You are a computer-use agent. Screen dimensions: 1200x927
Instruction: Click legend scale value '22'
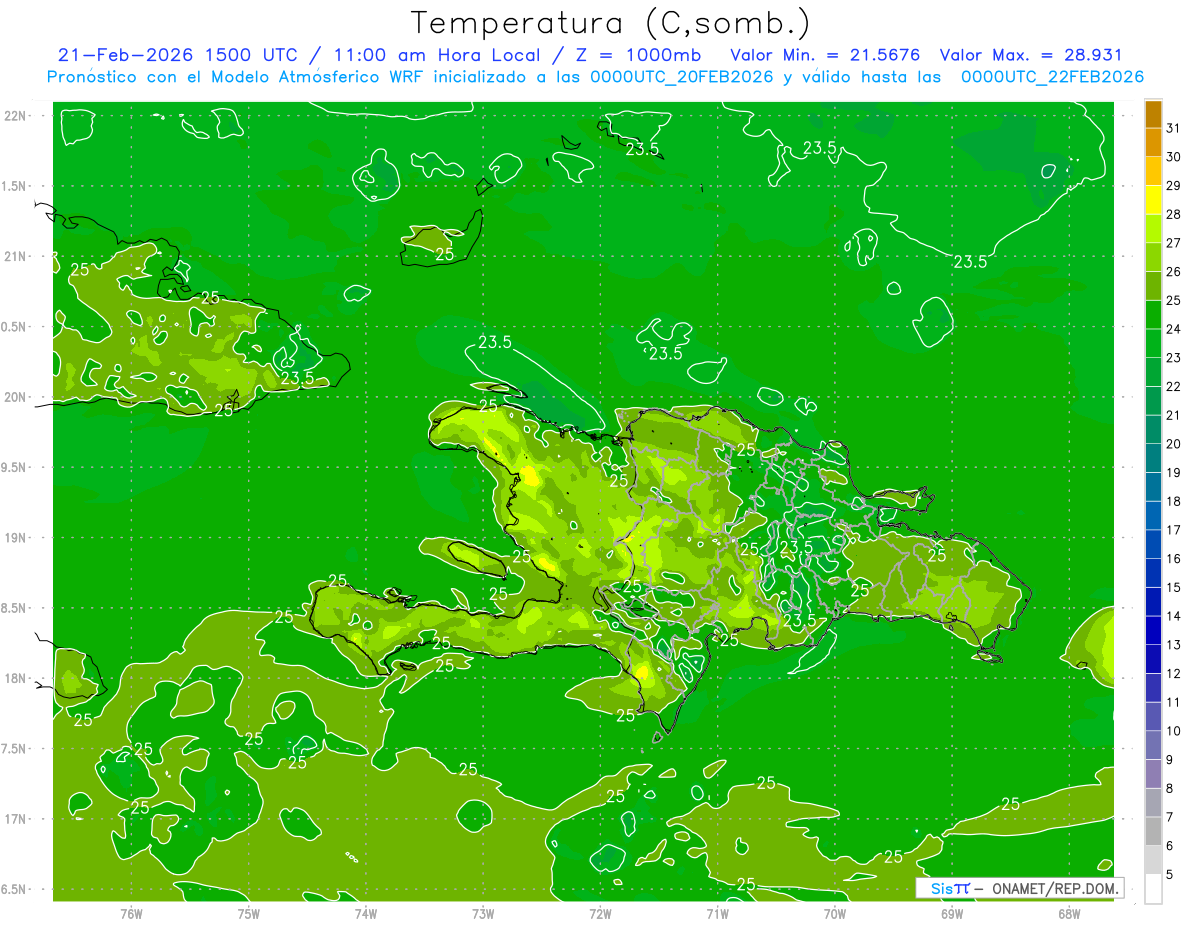point(1173,386)
